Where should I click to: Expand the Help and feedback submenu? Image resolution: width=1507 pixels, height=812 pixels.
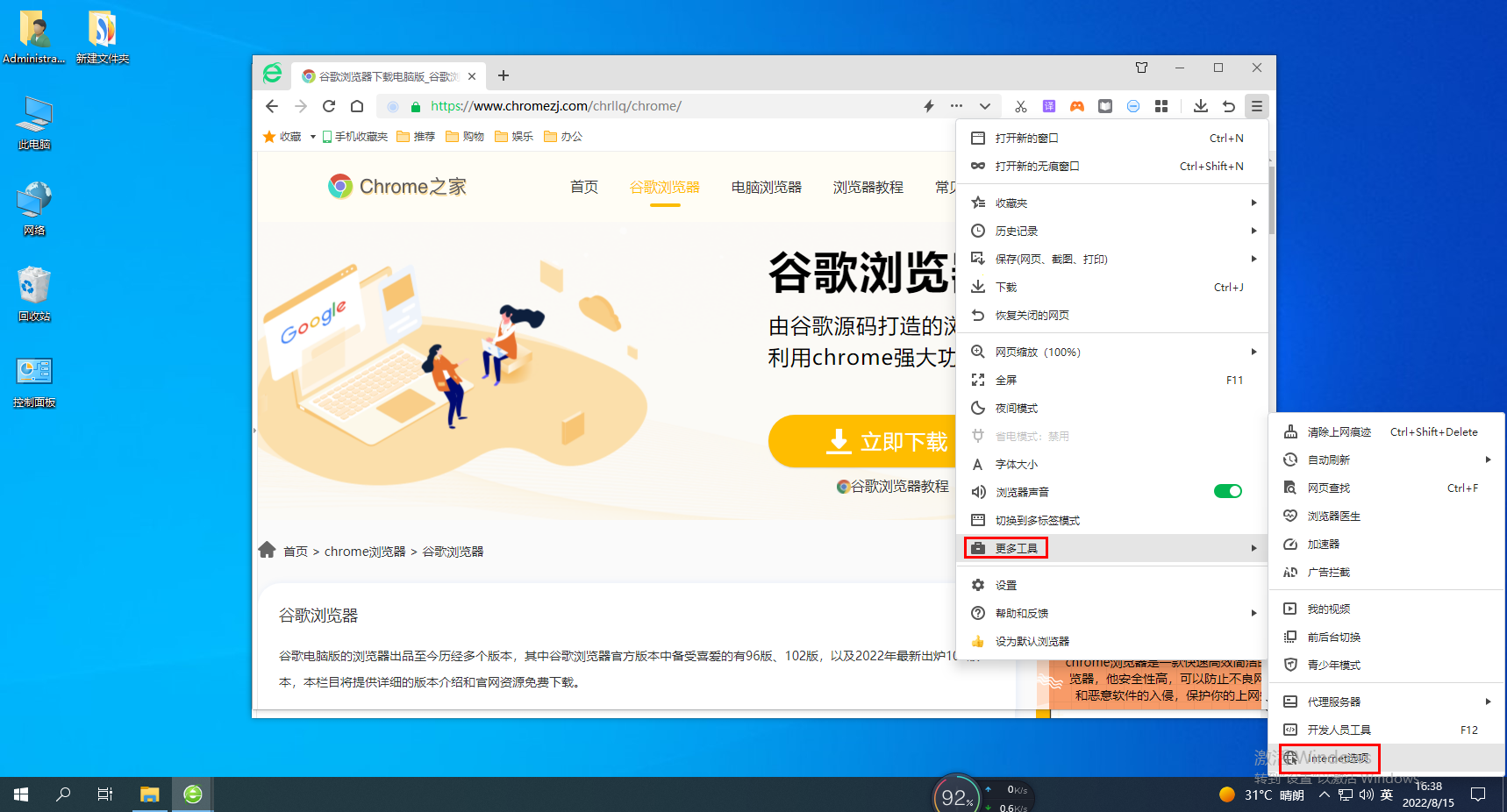(x=1111, y=613)
